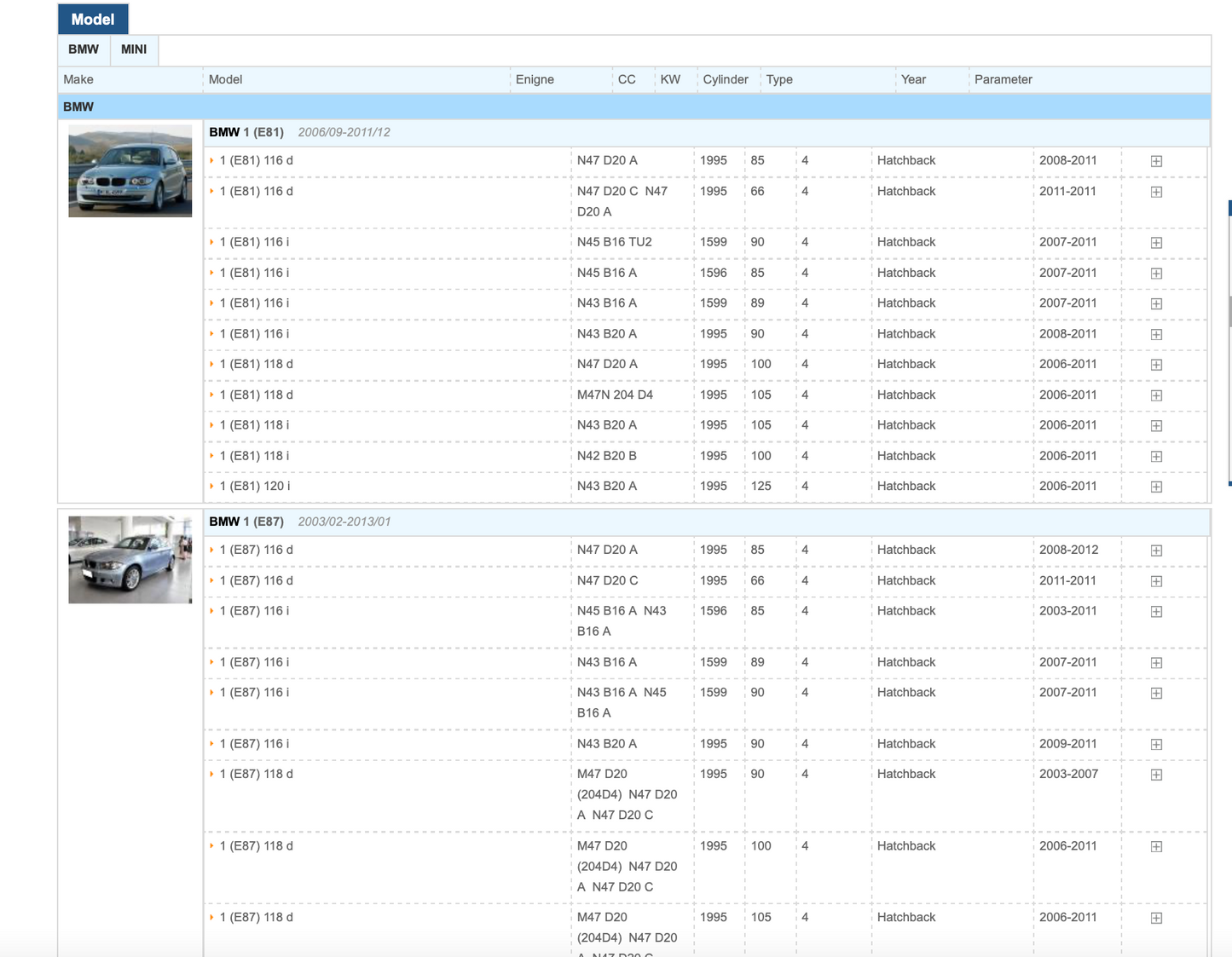The height and width of the screenshot is (957, 1232).
Task: Click the Make column header
Action: click(78, 79)
